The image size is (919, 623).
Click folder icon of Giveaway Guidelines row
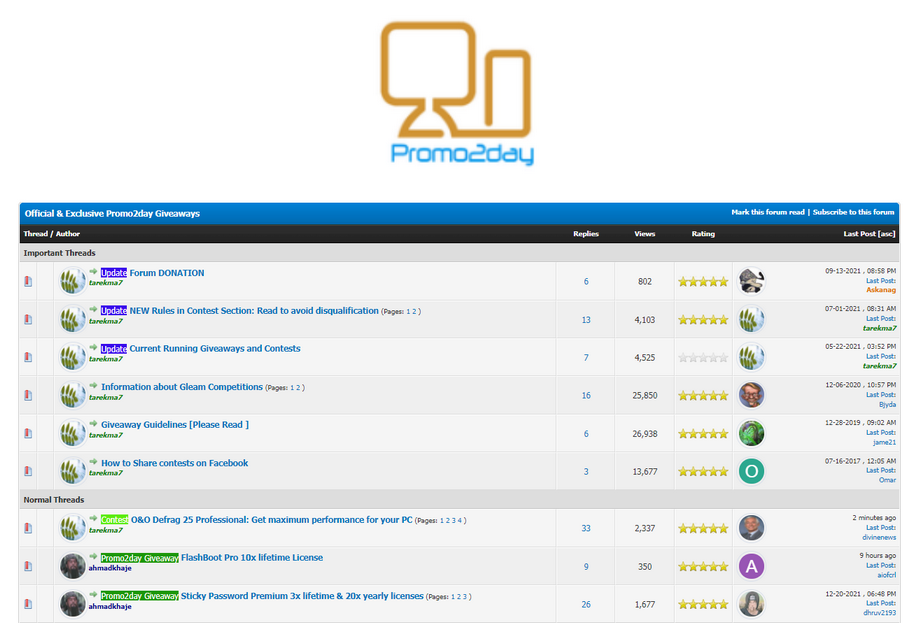point(28,433)
